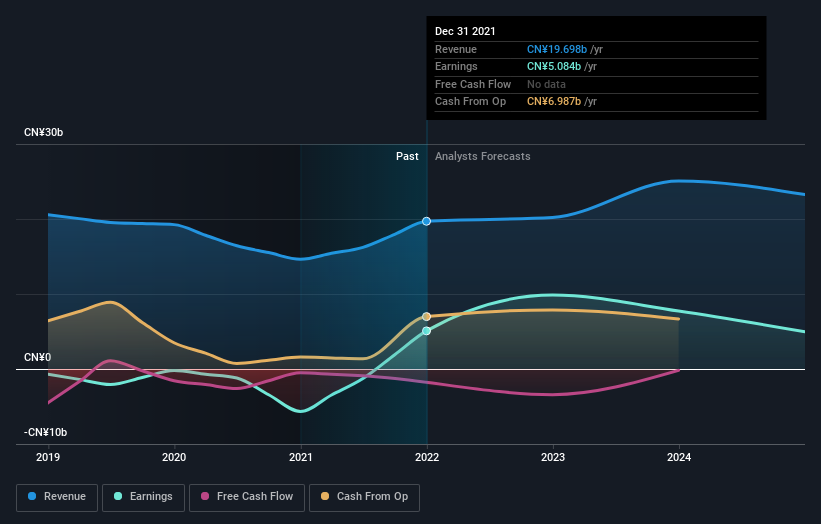
Task: Click the 2022 x-axis label
Action: [427, 458]
